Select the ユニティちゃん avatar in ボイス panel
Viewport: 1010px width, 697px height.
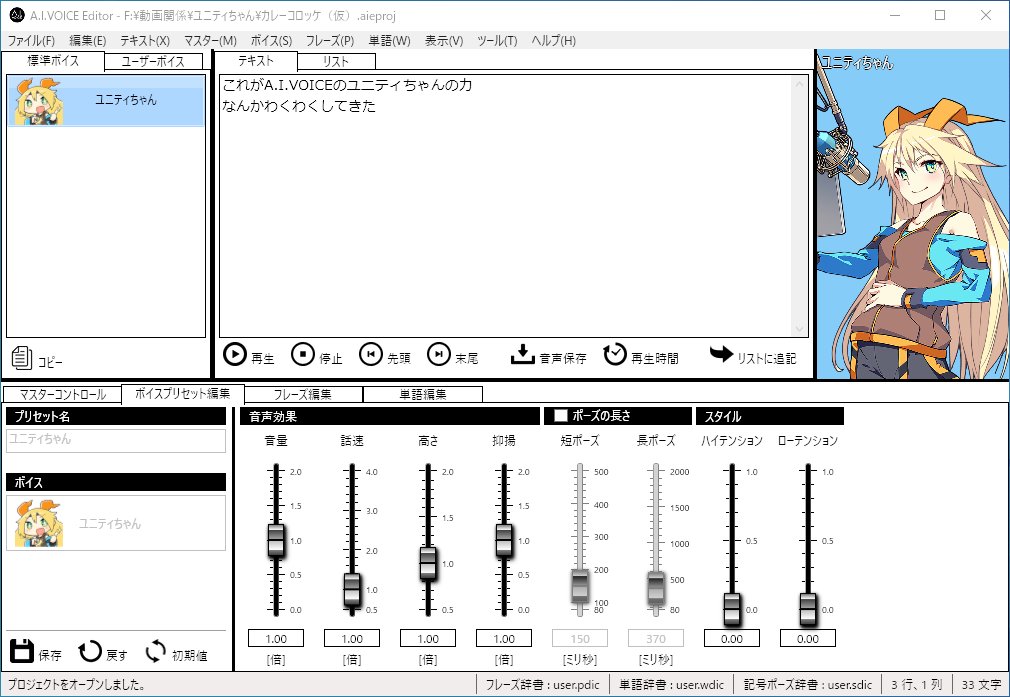click(38, 524)
